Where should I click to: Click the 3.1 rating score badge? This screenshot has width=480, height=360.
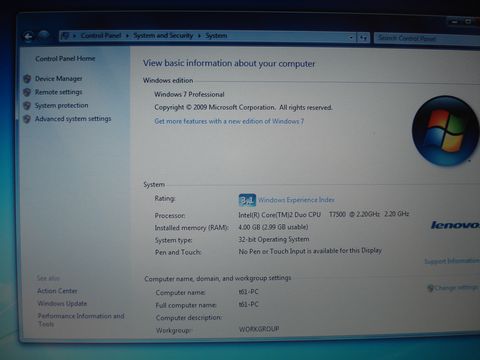tap(247, 200)
